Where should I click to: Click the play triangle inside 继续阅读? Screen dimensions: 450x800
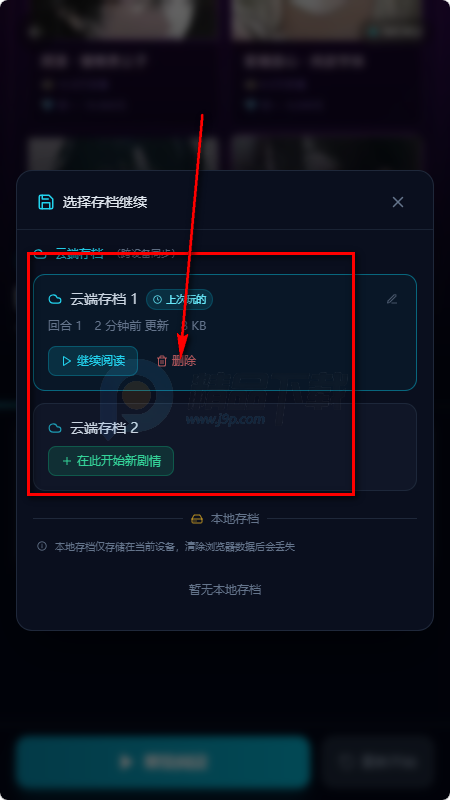click(66, 361)
